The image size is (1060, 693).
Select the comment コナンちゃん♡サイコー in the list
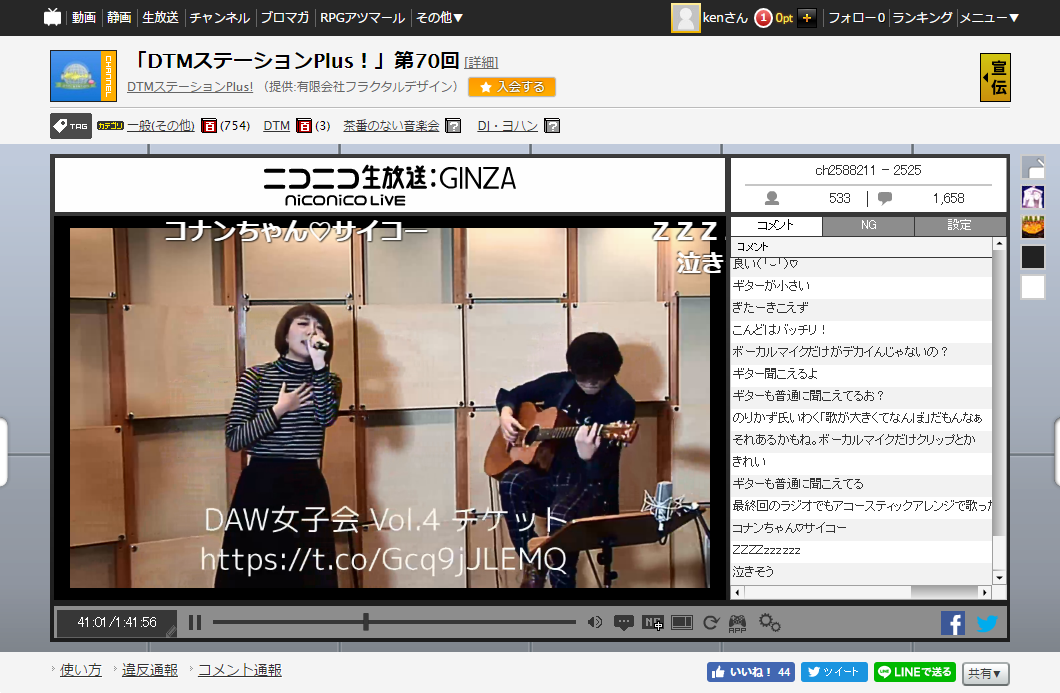pyautogui.click(x=861, y=528)
